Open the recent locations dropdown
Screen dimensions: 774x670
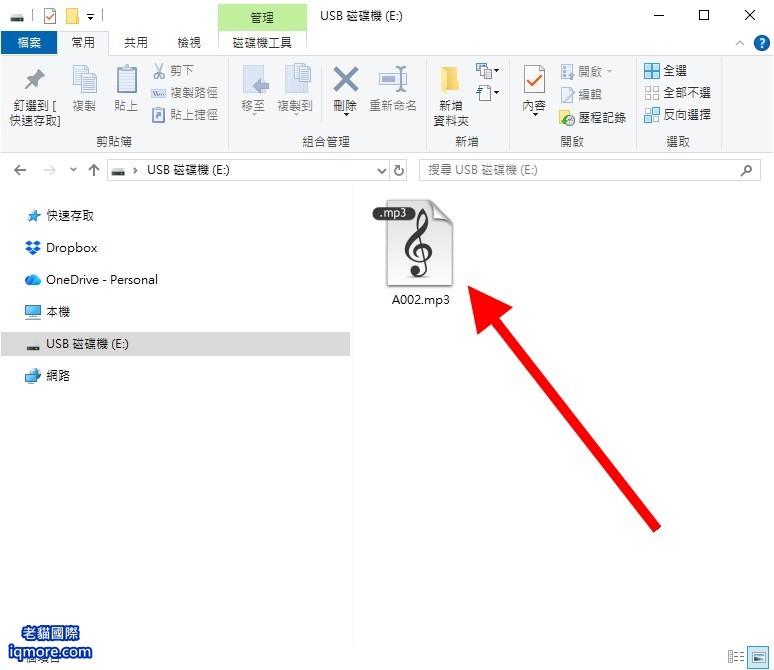(73, 170)
